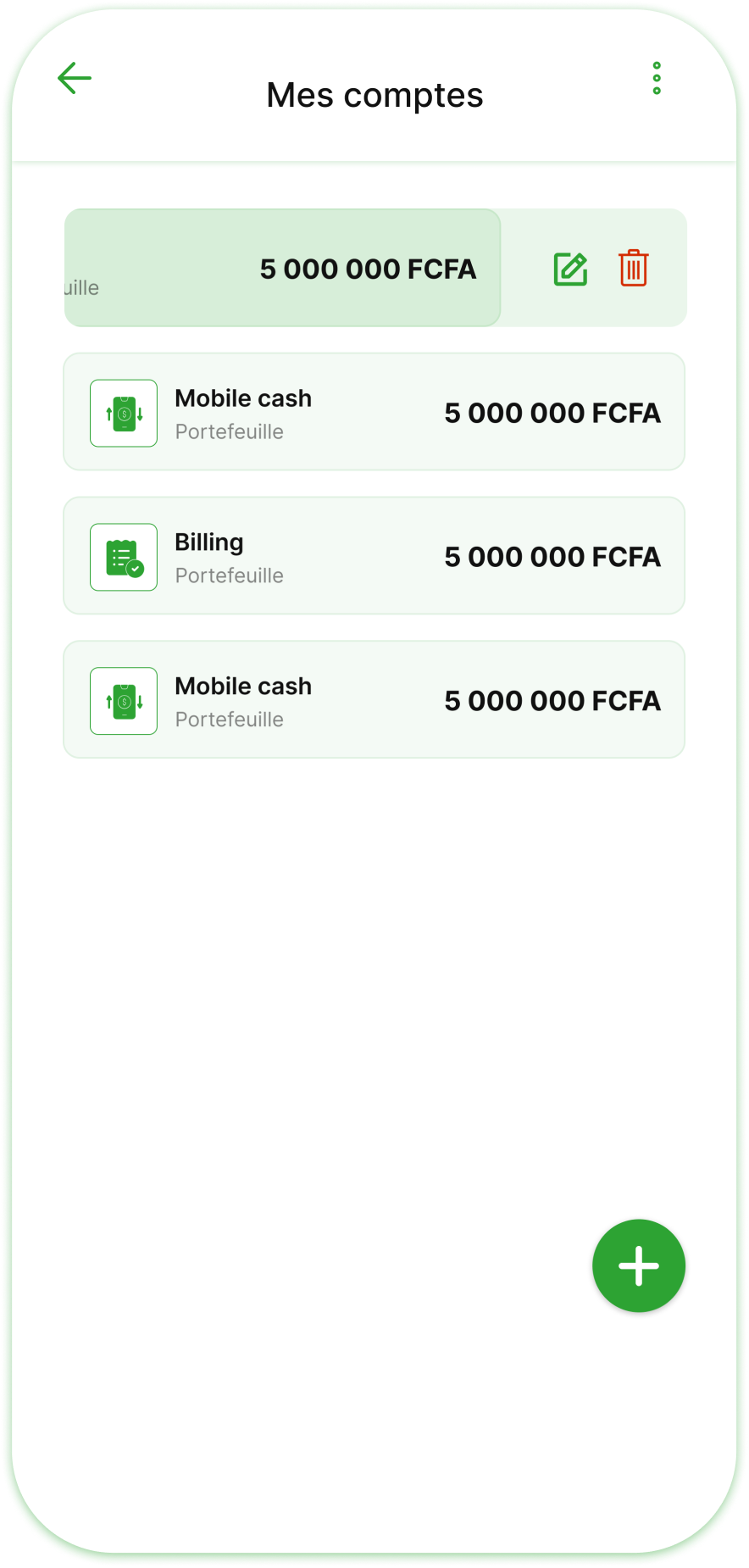Open the last Mobile cash account
The width and height of the screenshot is (749, 1568).
[374, 700]
